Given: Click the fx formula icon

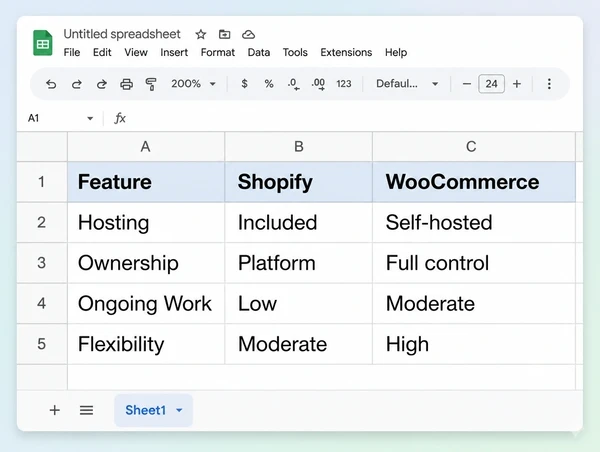Looking at the screenshot, I should [120, 118].
